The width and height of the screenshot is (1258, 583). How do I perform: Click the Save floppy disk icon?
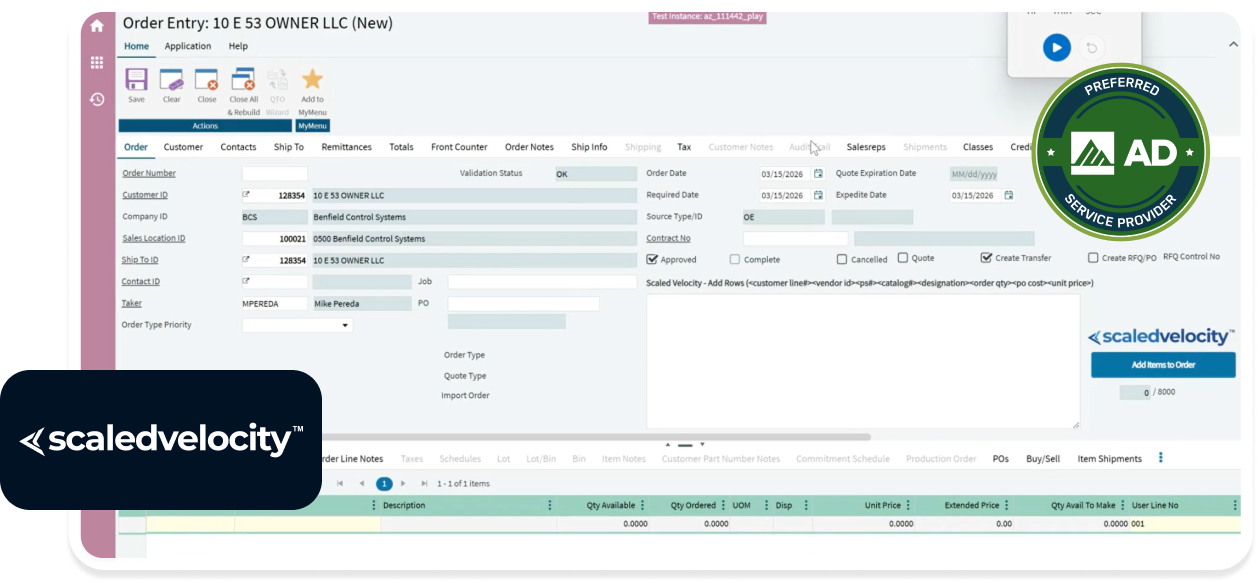[136, 80]
